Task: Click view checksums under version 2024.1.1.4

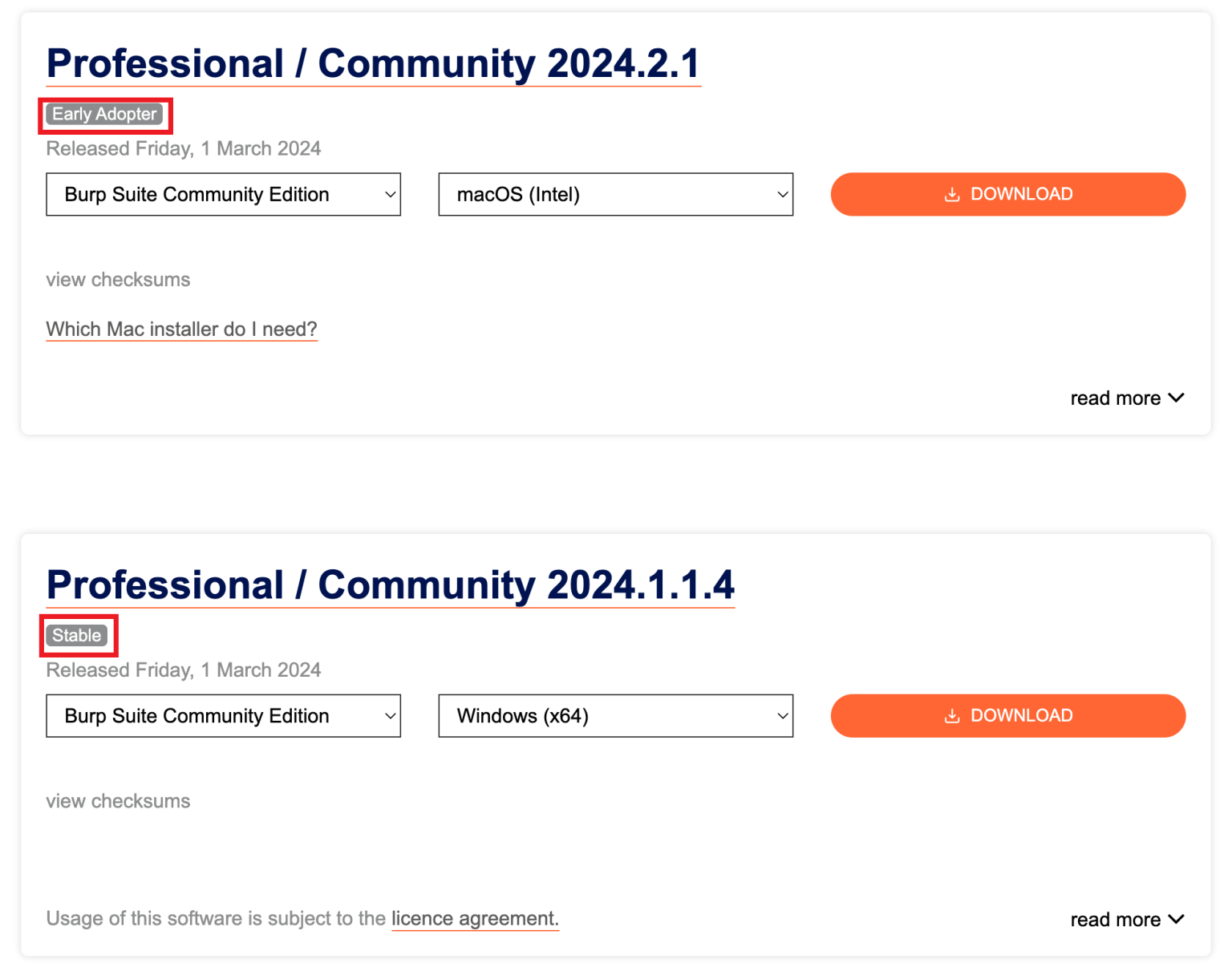Action: (x=118, y=801)
